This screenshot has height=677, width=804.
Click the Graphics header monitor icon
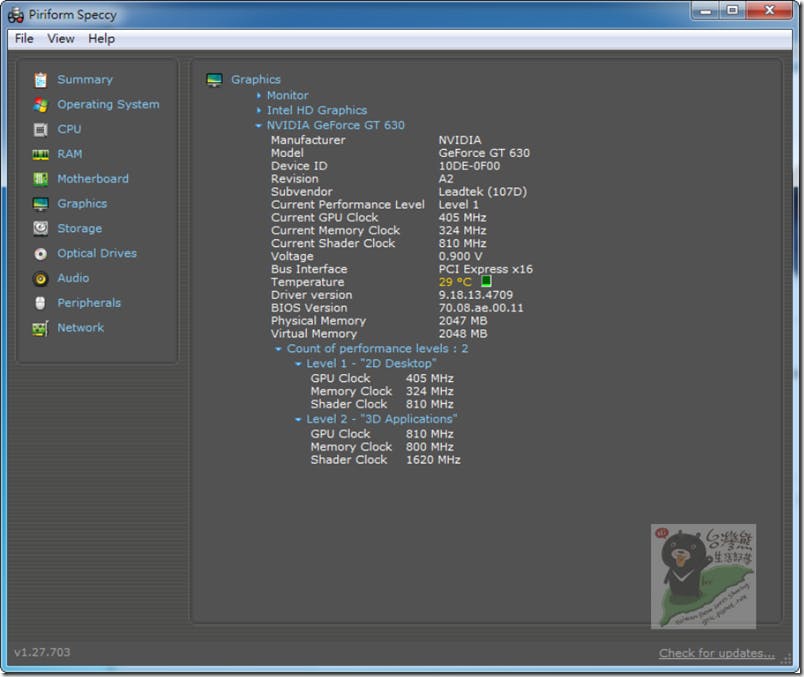coord(214,80)
